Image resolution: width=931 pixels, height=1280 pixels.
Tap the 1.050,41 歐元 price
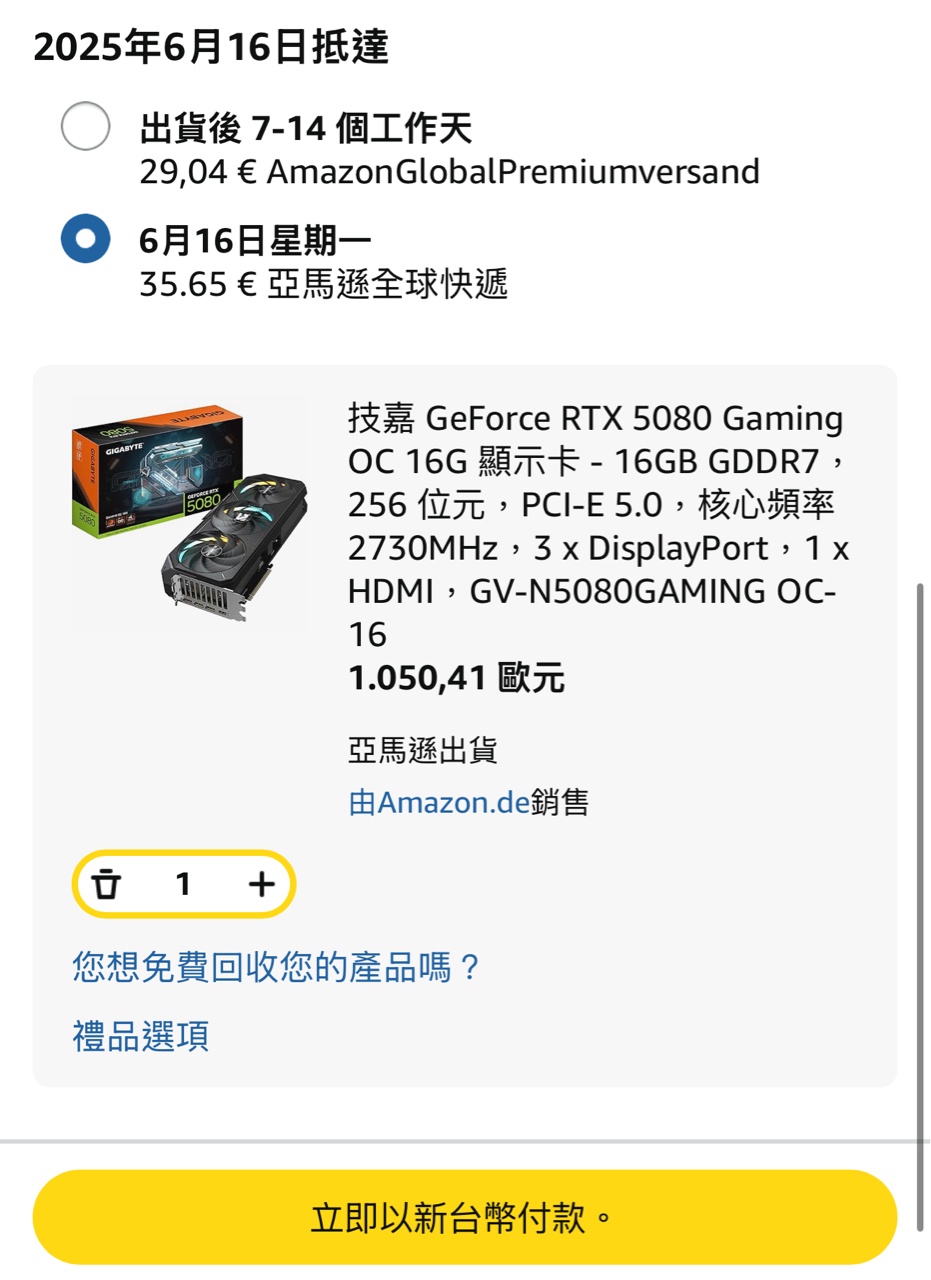[x=456, y=680]
